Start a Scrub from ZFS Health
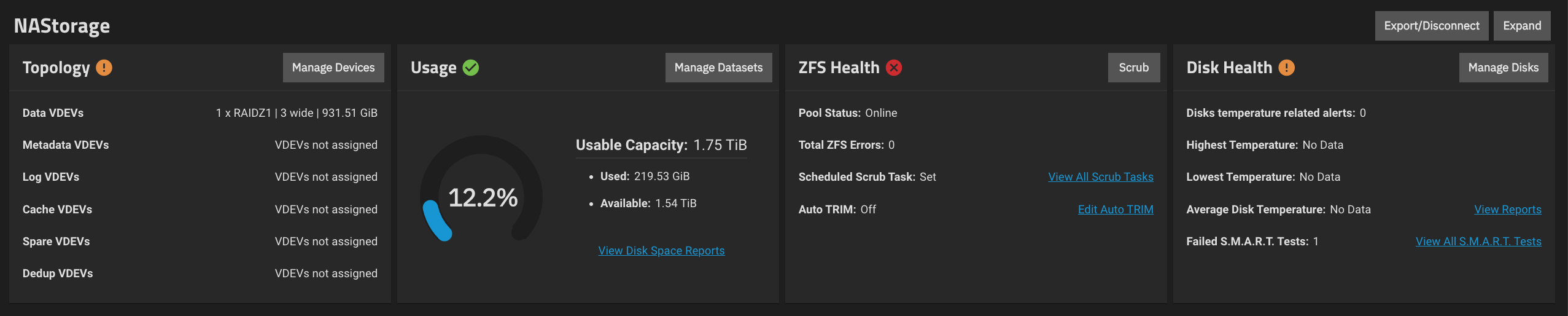Image resolution: width=1568 pixels, height=316 pixels. click(1133, 68)
